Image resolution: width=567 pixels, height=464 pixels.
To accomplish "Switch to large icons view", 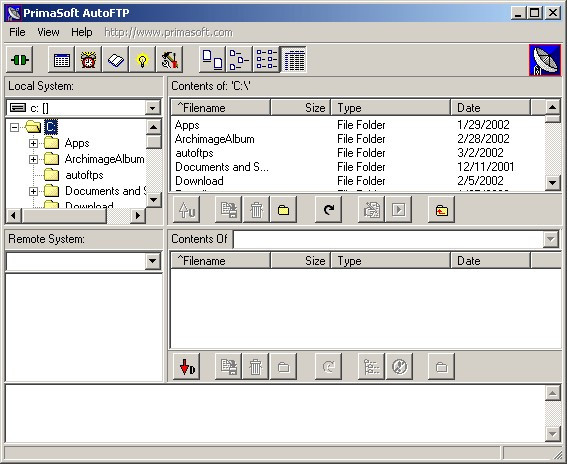I will [x=212, y=59].
